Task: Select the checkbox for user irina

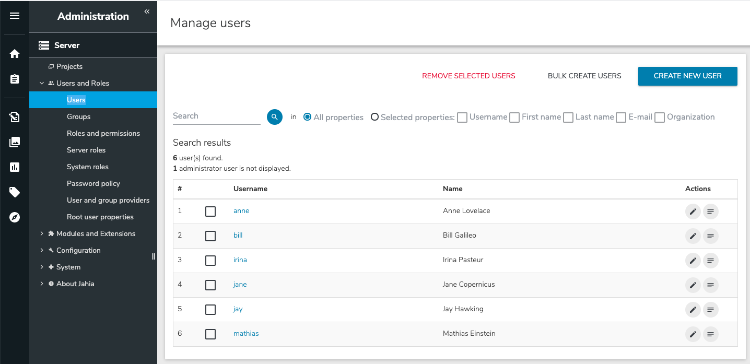Action: (x=210, y=260)
